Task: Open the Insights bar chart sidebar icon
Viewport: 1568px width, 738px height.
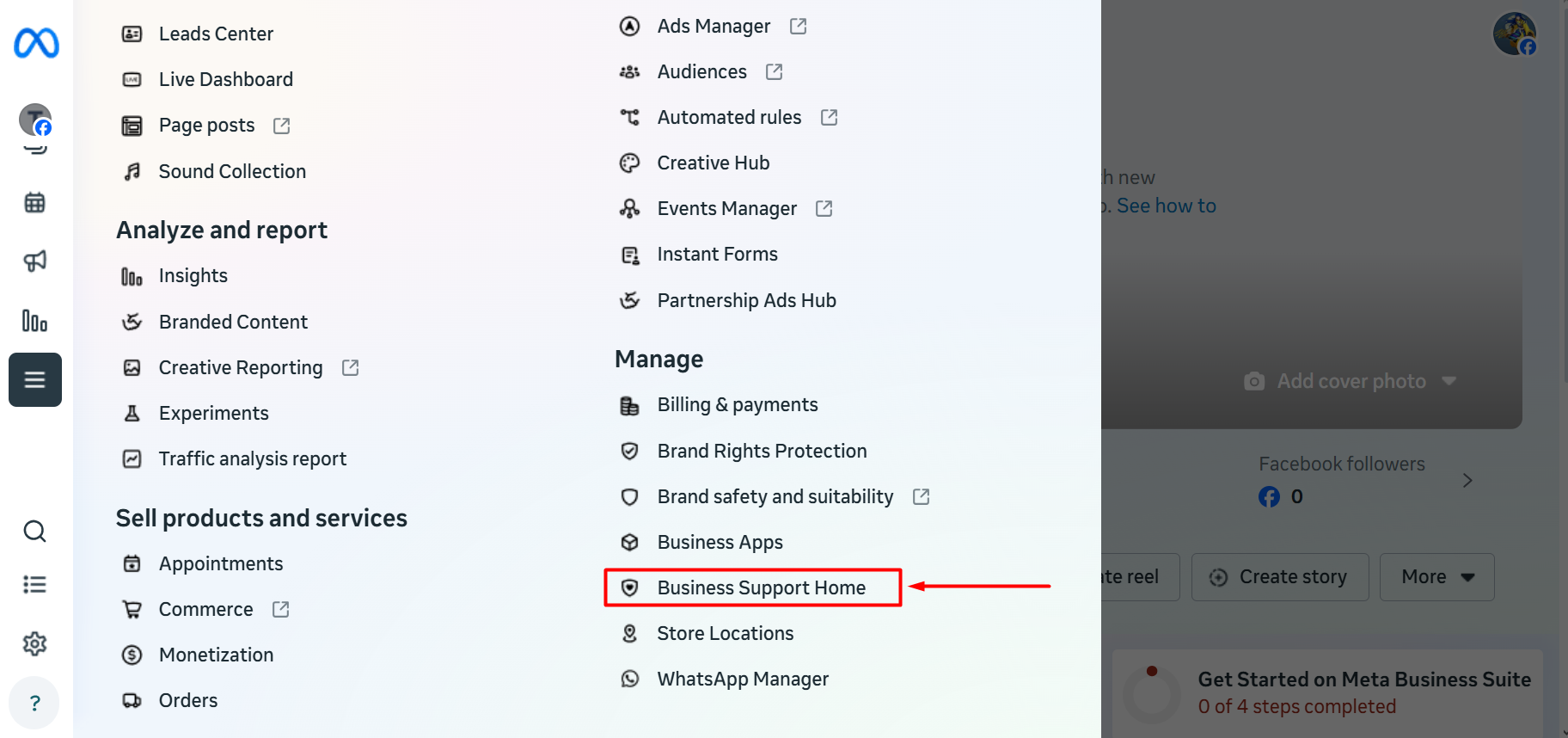Action: [34, 321]
